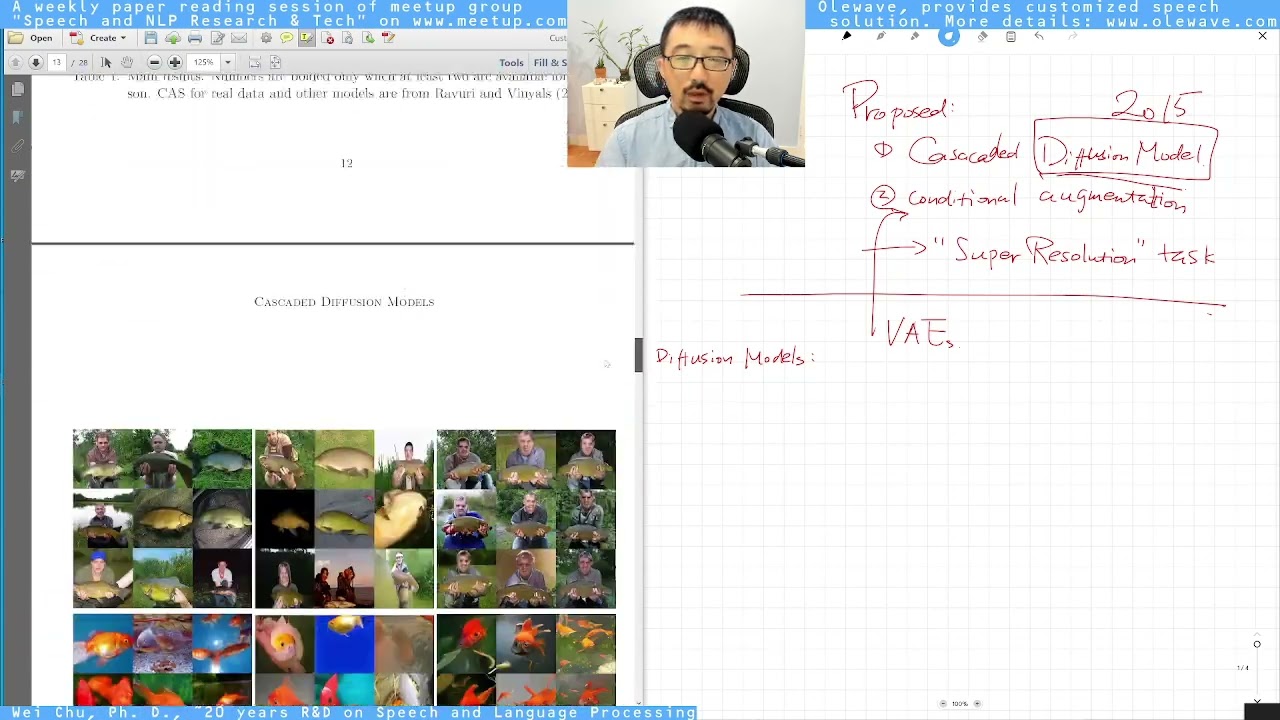
Task: Zoom out the whiteboard canvas
Action: tap(943, 704)
